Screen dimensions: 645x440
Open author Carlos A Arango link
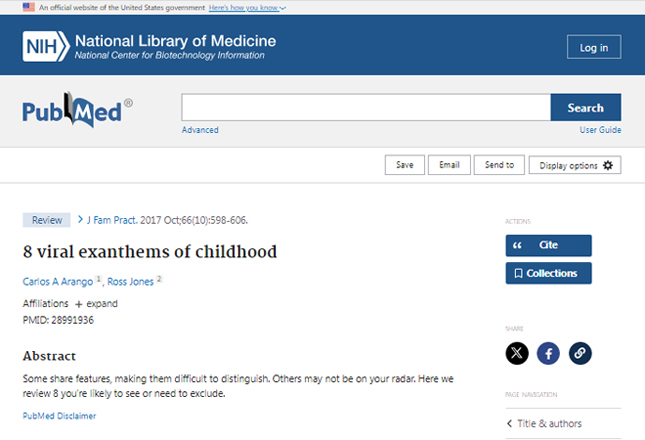[x=58, y=282]
